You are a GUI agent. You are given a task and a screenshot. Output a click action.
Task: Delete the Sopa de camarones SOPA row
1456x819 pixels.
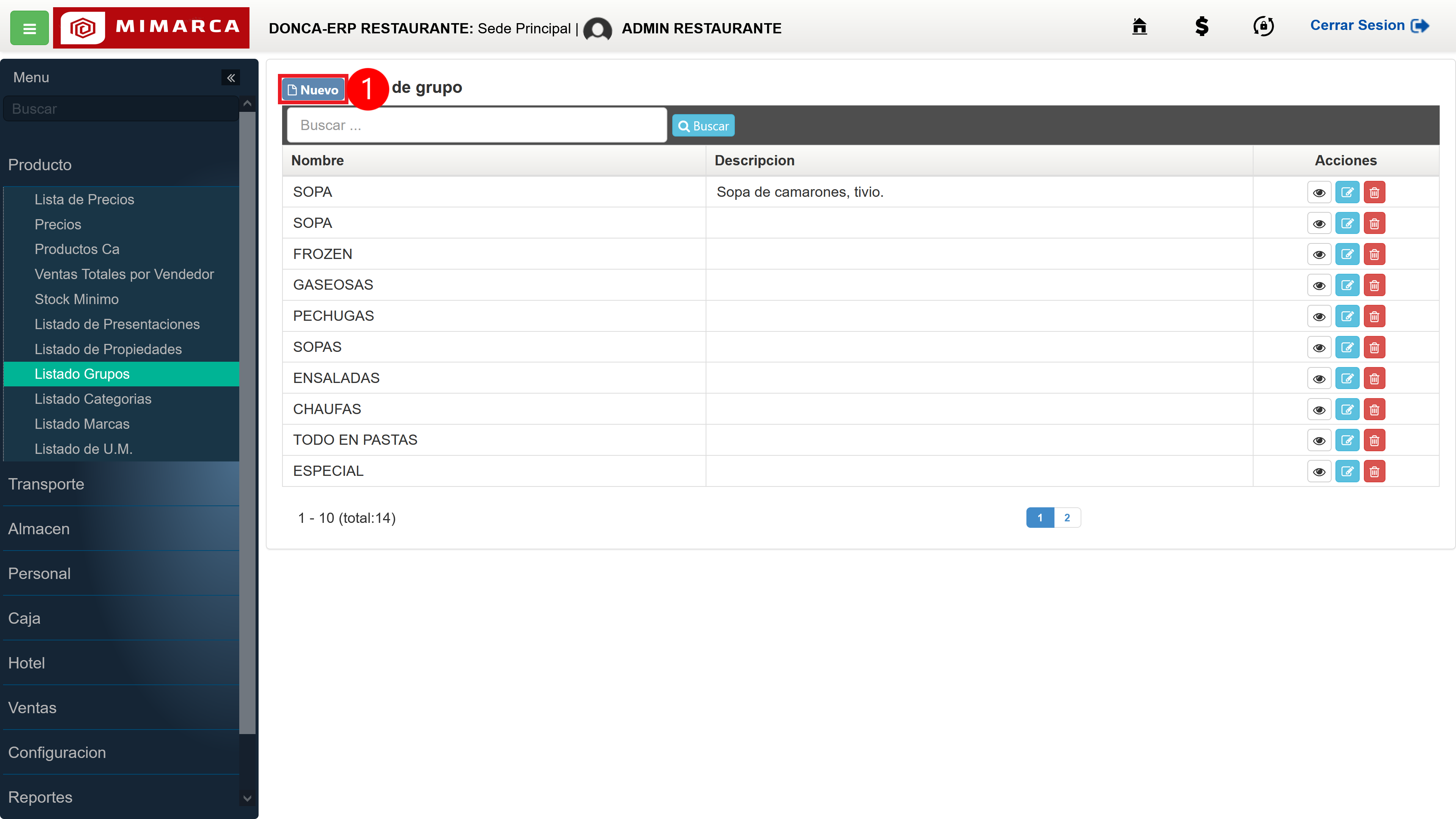(x=1374, y=192)
